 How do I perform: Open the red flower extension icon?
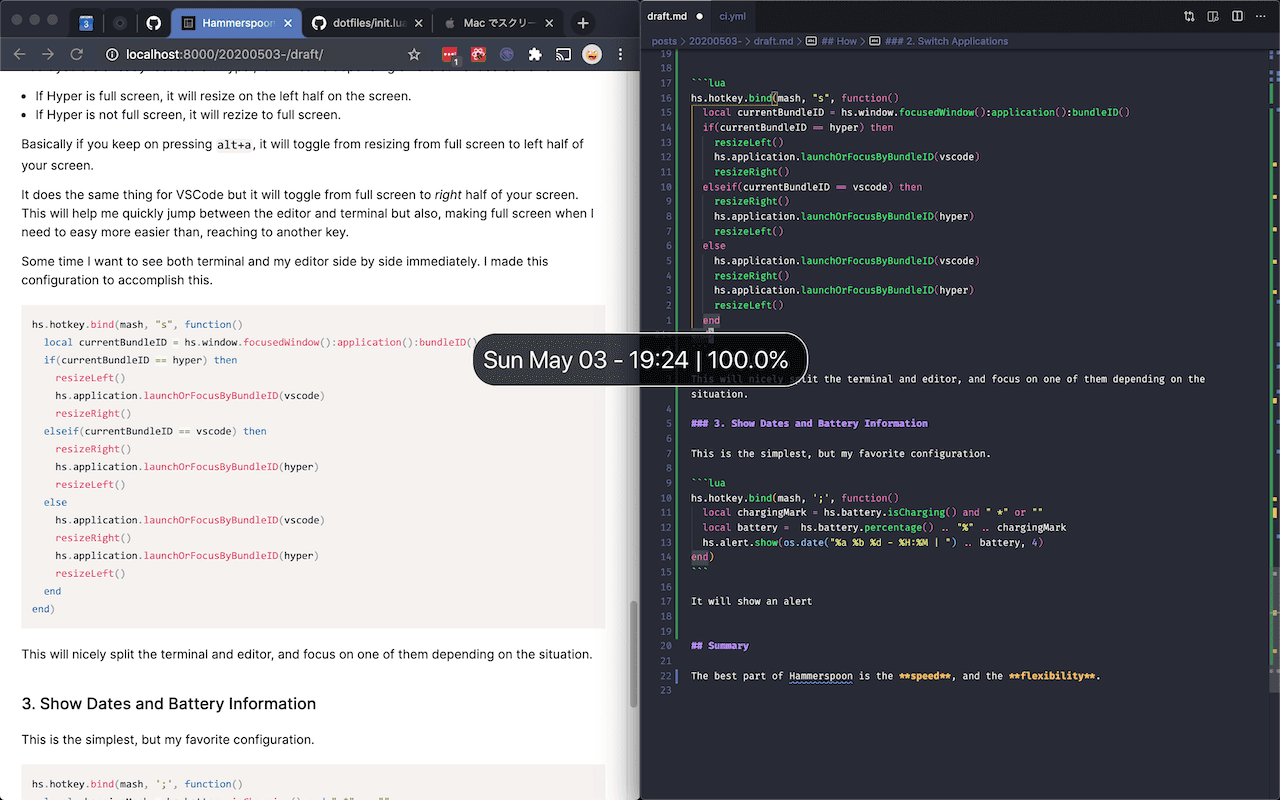coord(478,54)
